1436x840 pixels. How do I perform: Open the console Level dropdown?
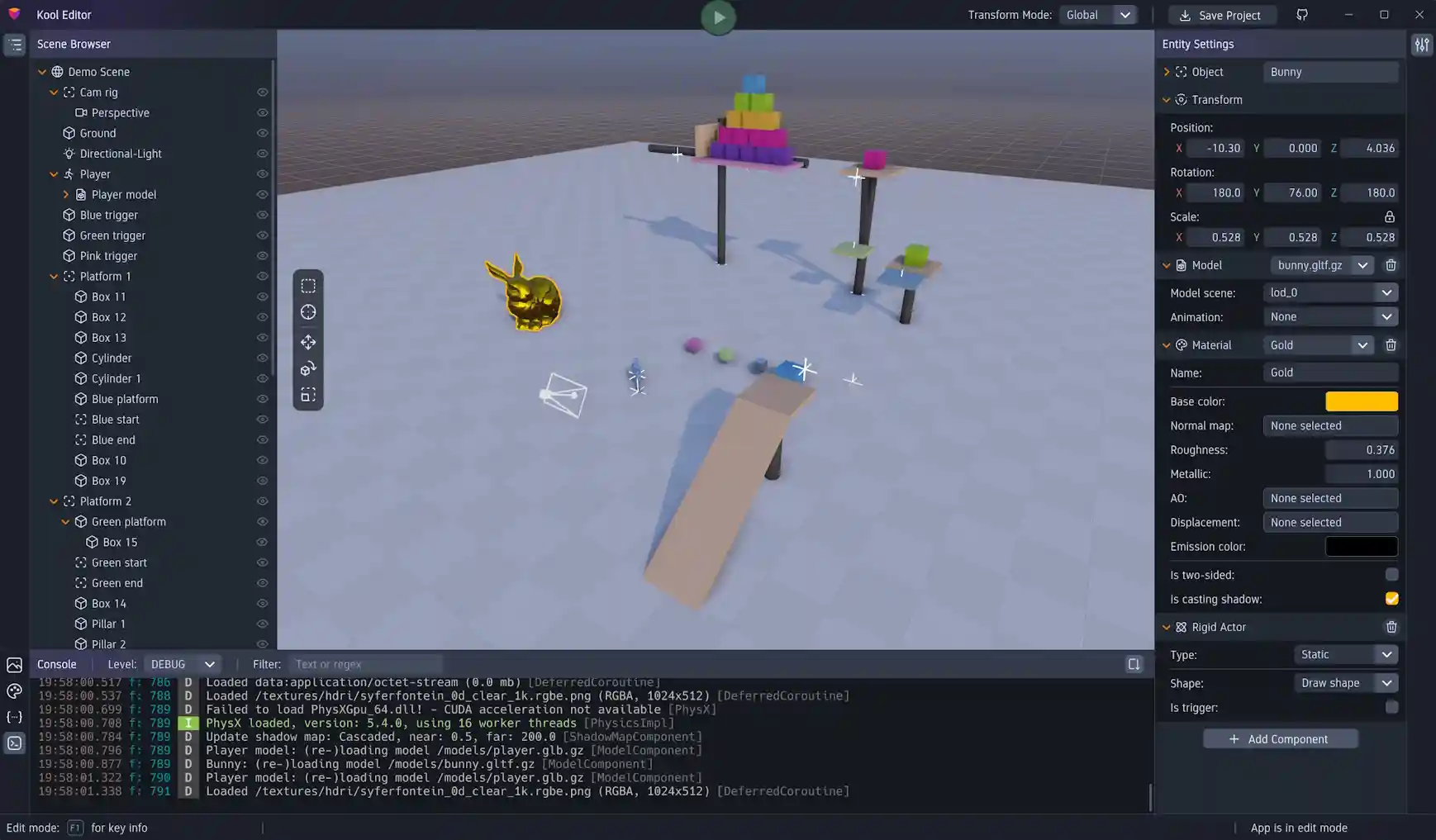pyautogui.click(x=182, y=665)
